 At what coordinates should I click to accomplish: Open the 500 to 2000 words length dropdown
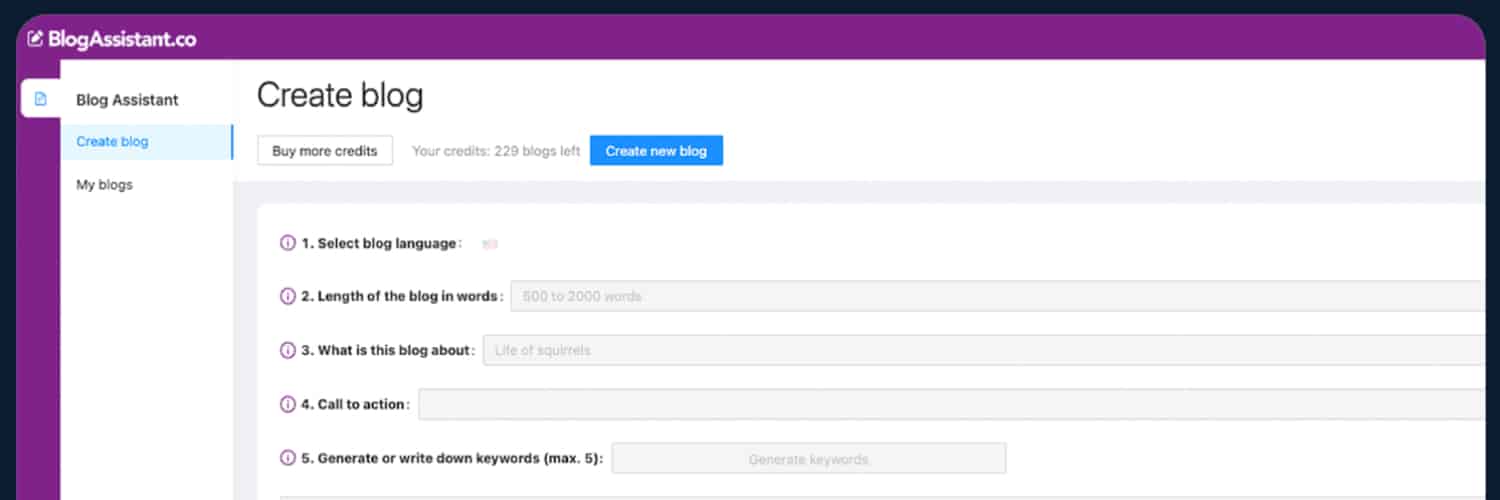(995, 297)
